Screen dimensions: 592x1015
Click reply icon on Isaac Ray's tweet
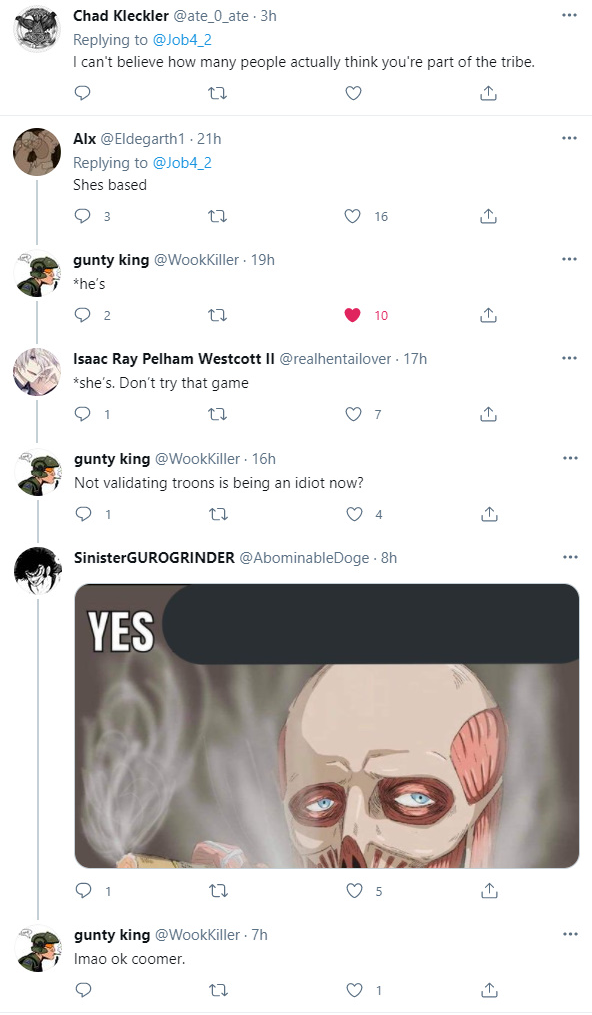point(83,414)
